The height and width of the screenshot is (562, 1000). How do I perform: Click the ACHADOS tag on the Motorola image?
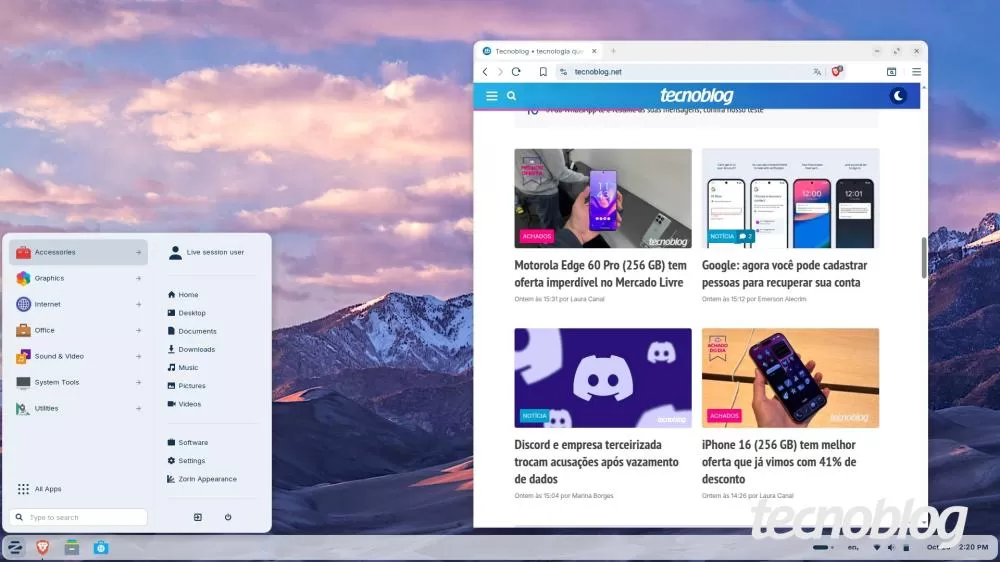point(536,236)
